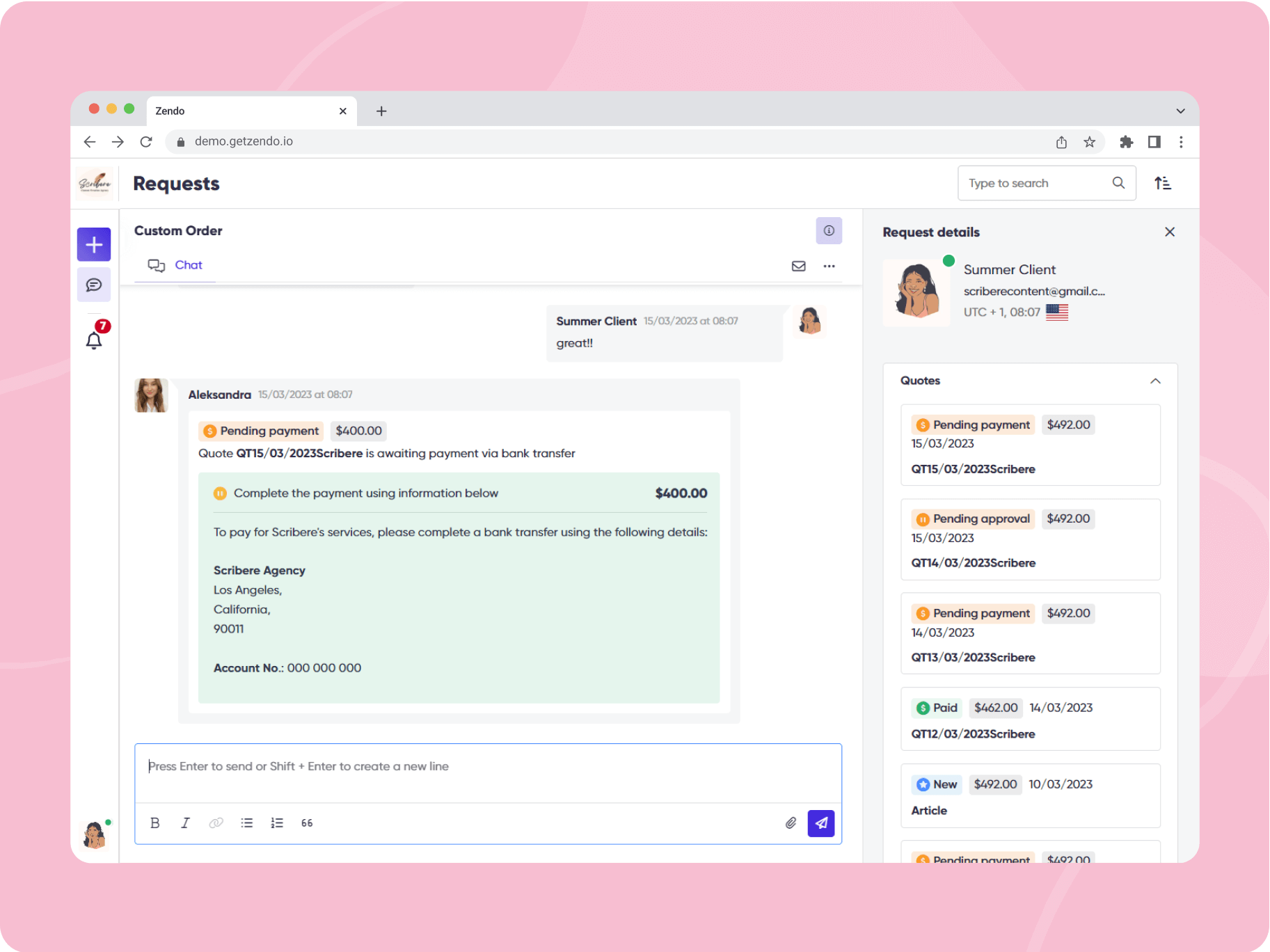Click the browser address bar URL
The image size is (1270, 952).
point(244,141)
